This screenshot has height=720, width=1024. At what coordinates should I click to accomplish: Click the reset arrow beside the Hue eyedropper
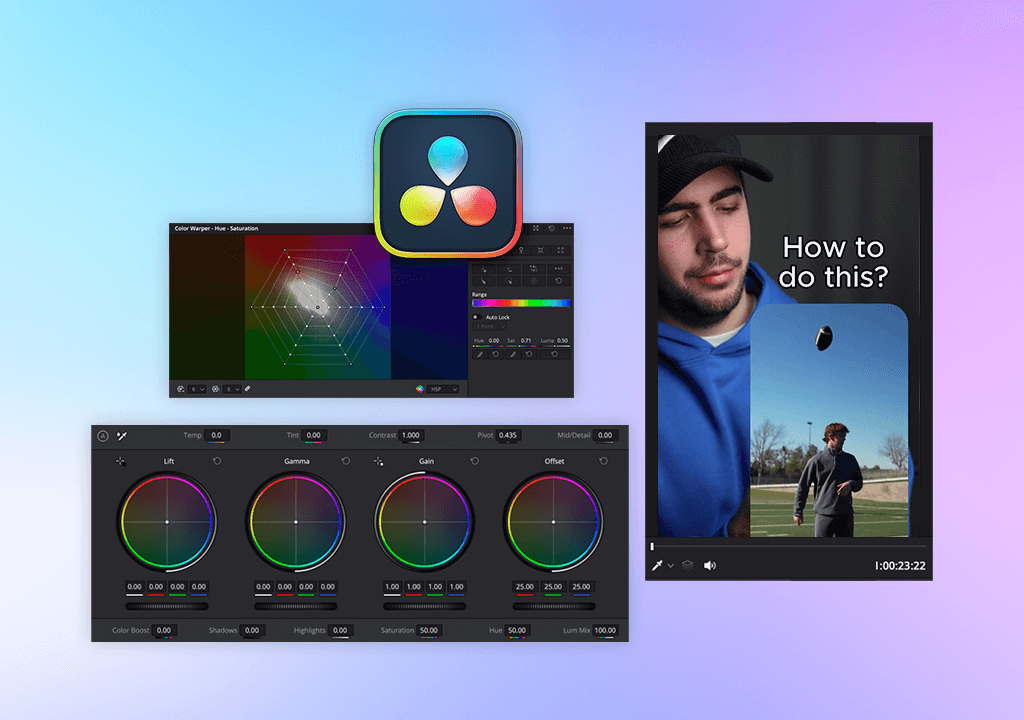(x=496, y=354)
